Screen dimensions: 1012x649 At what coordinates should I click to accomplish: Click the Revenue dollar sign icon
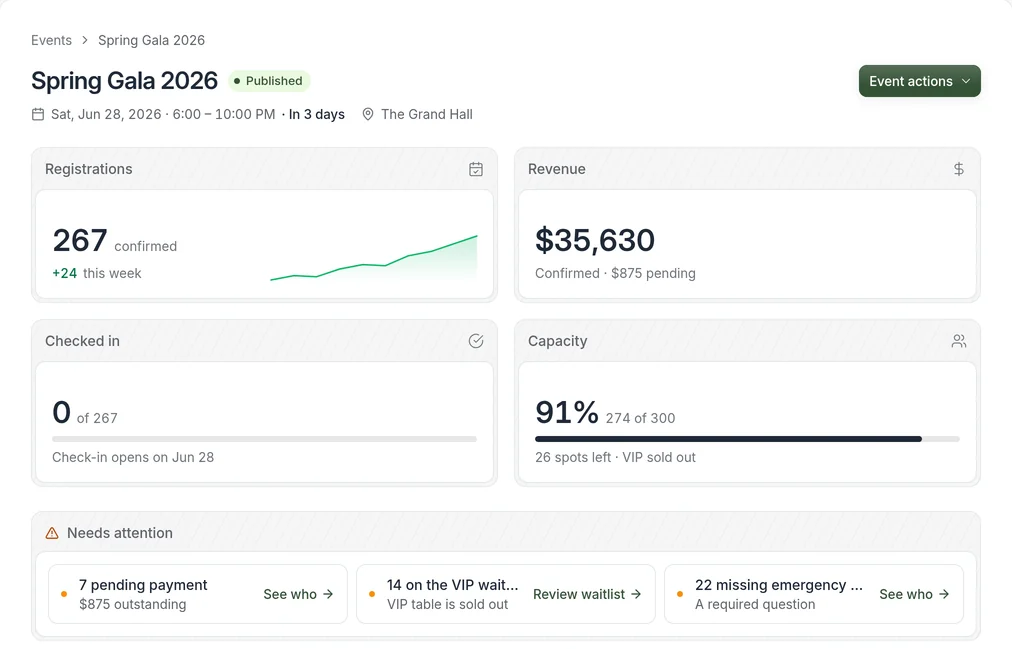click(x=958, y=169)
